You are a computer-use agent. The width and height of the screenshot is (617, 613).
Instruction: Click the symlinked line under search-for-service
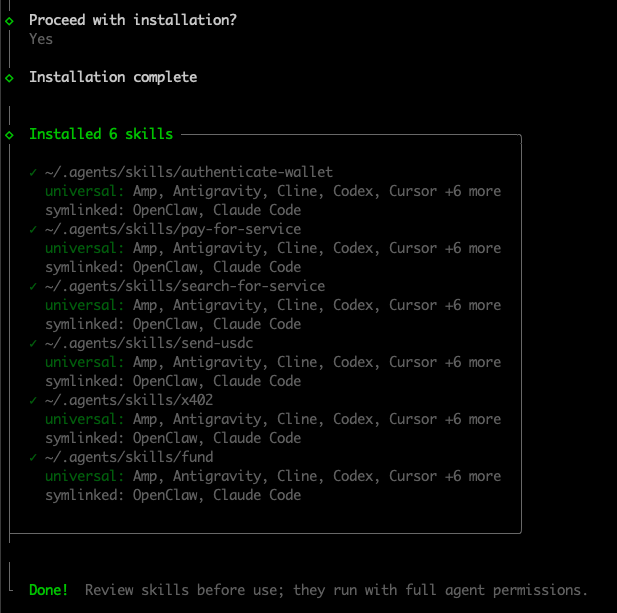[173, 324]
